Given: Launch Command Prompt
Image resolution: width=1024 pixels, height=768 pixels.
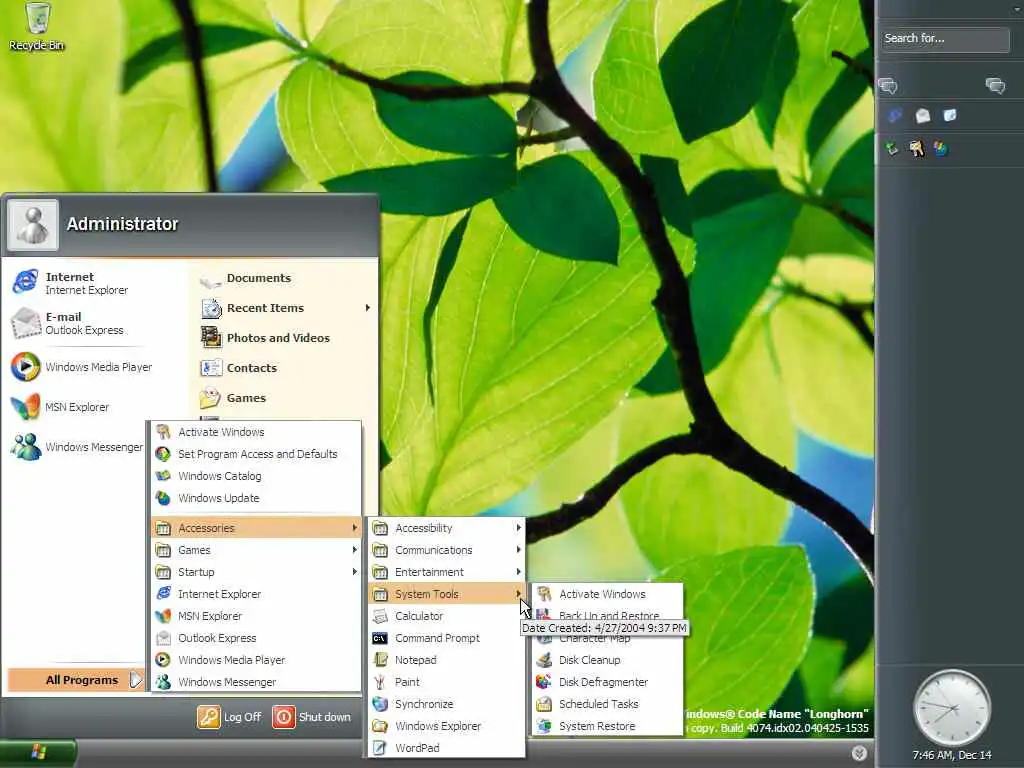Looking at the screenshot, I should (x=447, y=638).
